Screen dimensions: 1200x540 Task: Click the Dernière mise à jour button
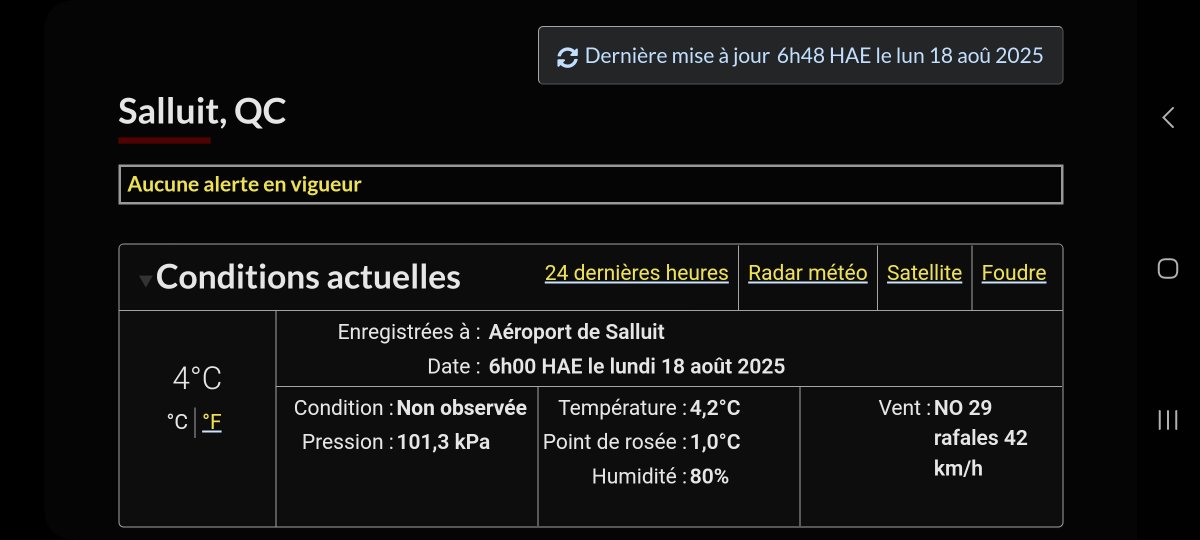click(800, 56)
